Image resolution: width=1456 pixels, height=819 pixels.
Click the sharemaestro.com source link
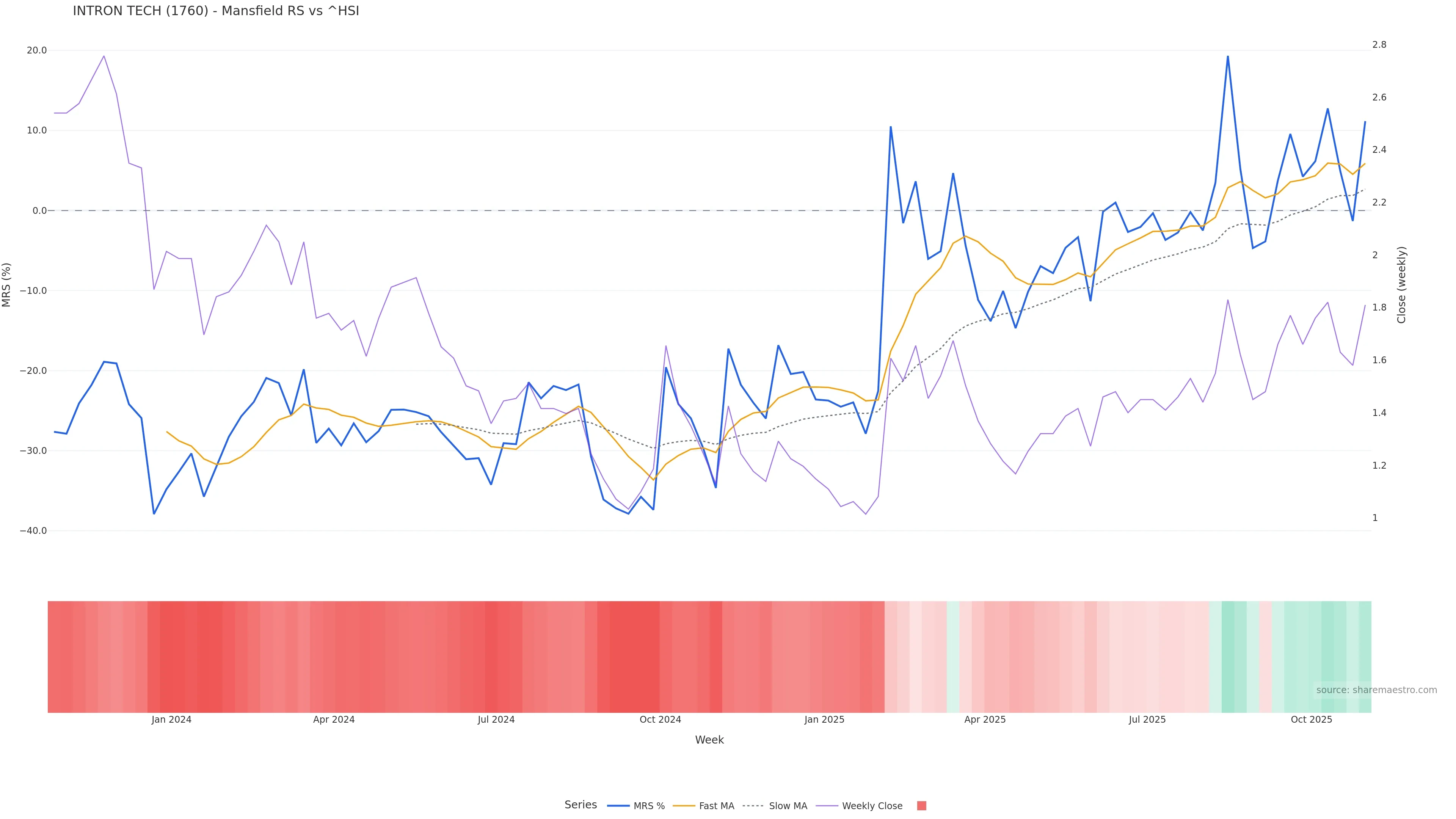click(x=1376, y=690)
